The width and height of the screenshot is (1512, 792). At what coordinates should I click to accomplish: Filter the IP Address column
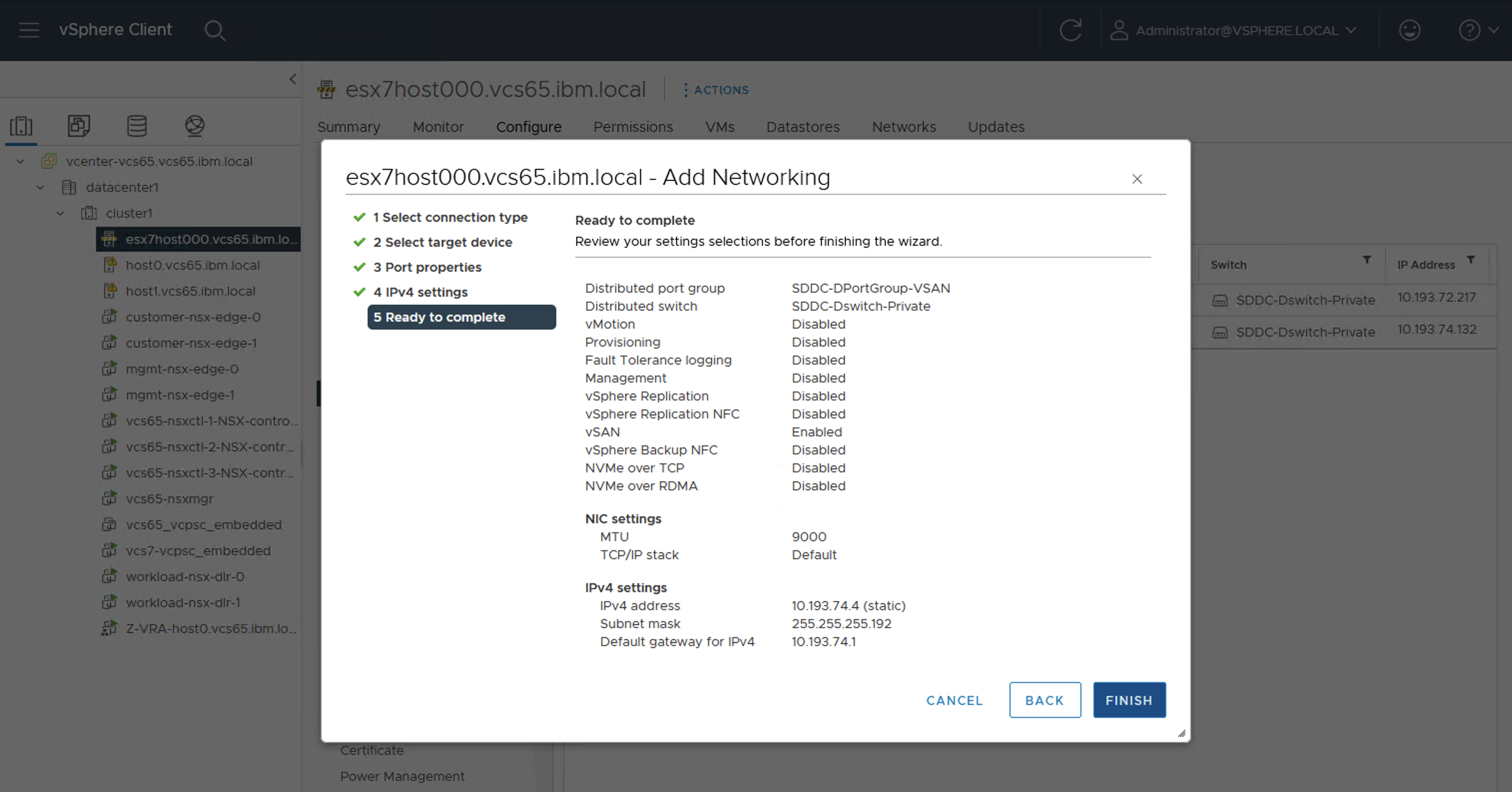pos(1471,260)
